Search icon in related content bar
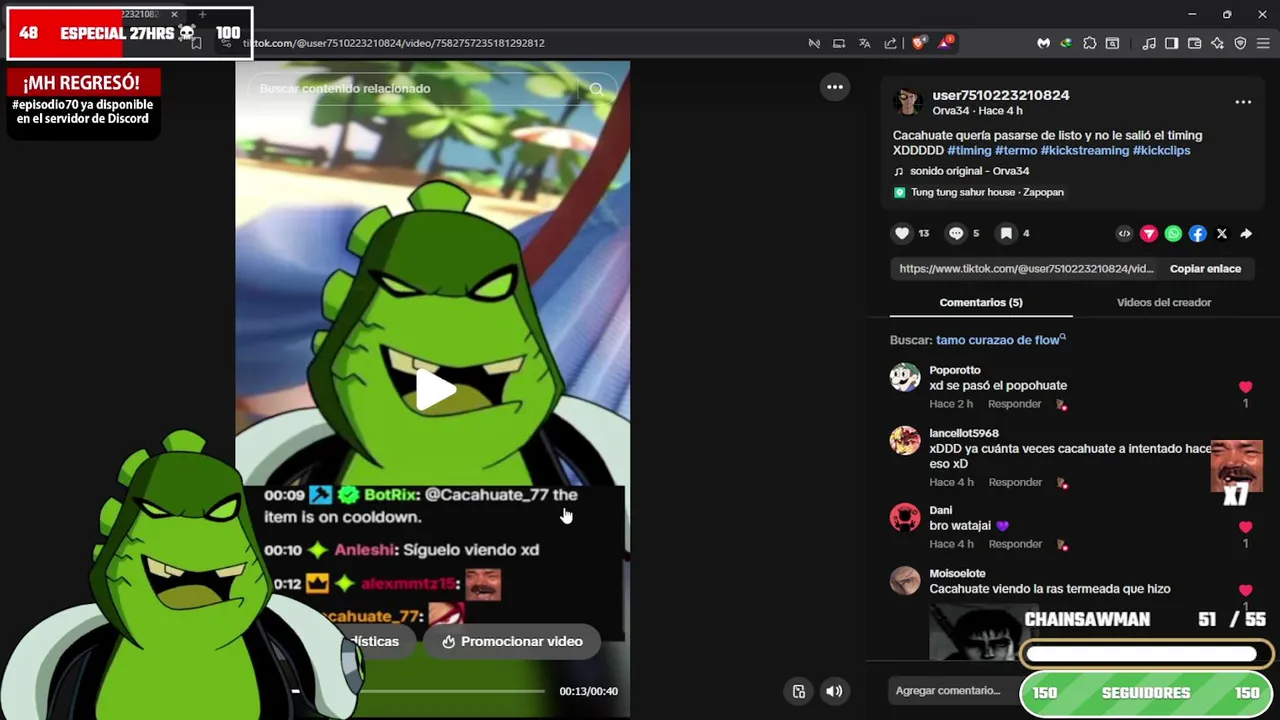This screenshot has width=1280, height=720. click(x=596, y=89)
